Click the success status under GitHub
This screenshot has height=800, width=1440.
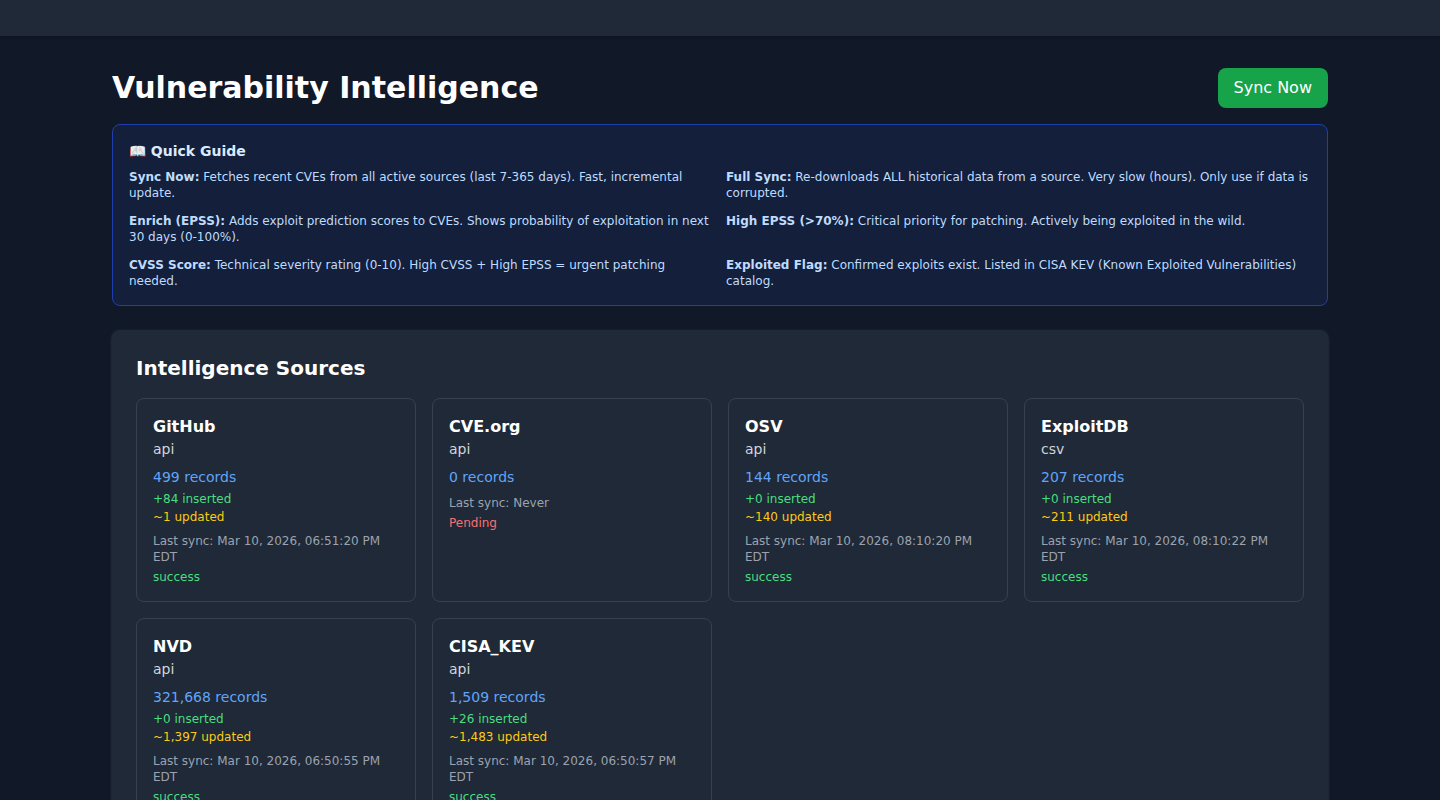(x=176, y=577)
